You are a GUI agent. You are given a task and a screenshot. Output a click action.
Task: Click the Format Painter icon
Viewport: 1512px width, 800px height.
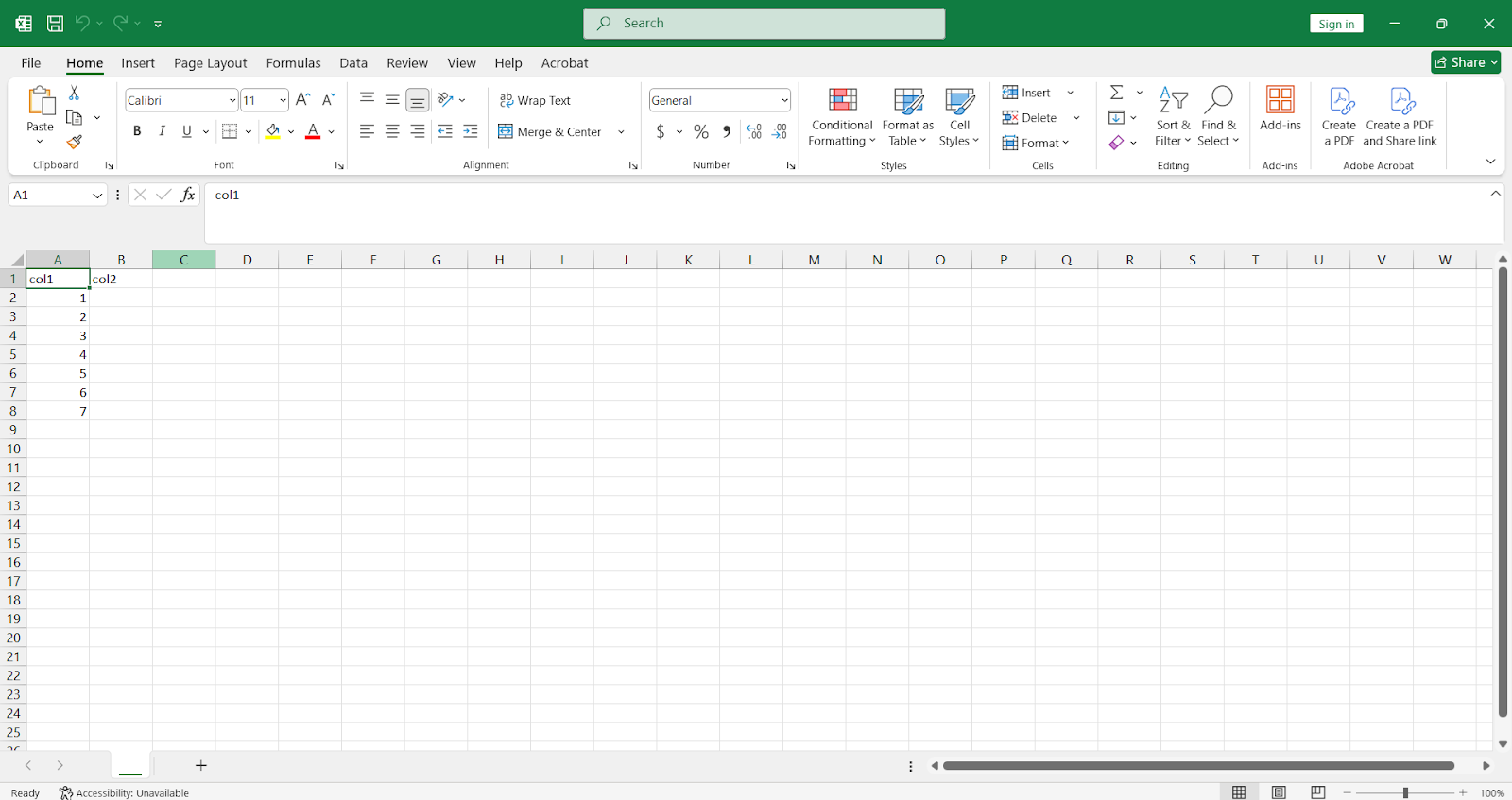click(x=74, y=143)
